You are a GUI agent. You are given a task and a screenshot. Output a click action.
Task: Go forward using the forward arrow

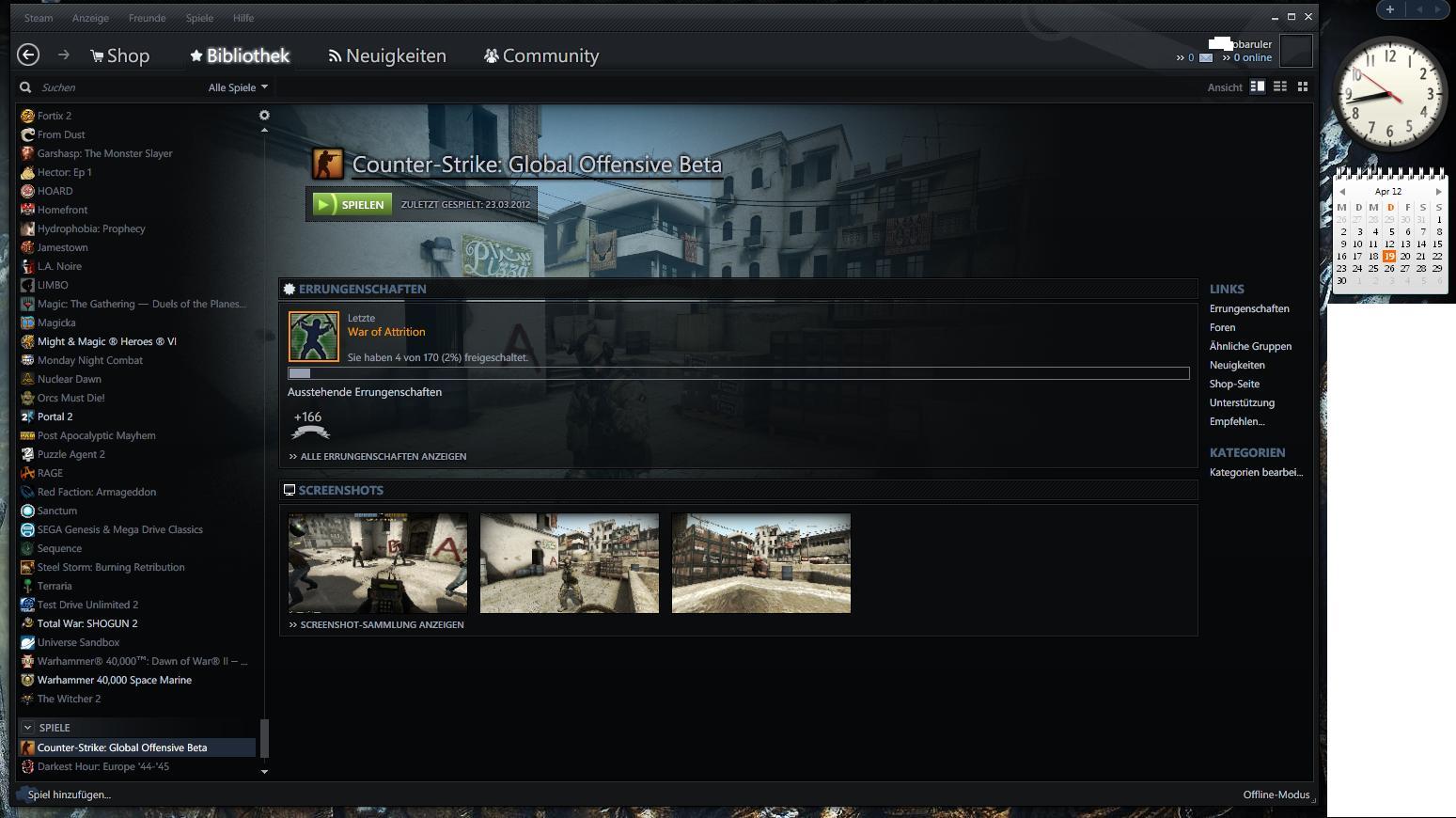click(x=64, y=55)
